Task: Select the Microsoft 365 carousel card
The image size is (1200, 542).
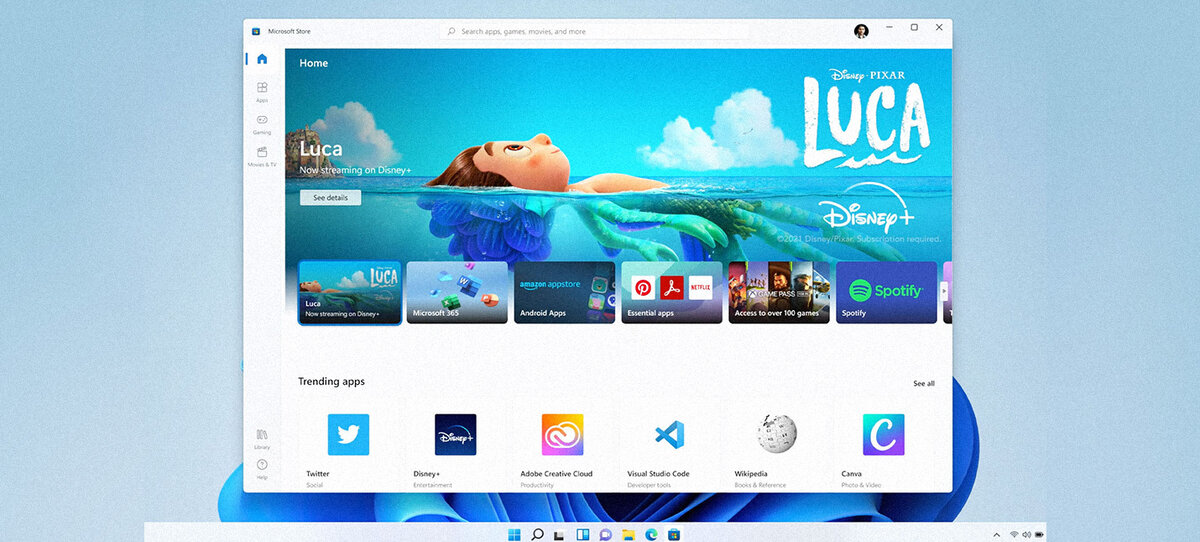Action: point(457,293)
